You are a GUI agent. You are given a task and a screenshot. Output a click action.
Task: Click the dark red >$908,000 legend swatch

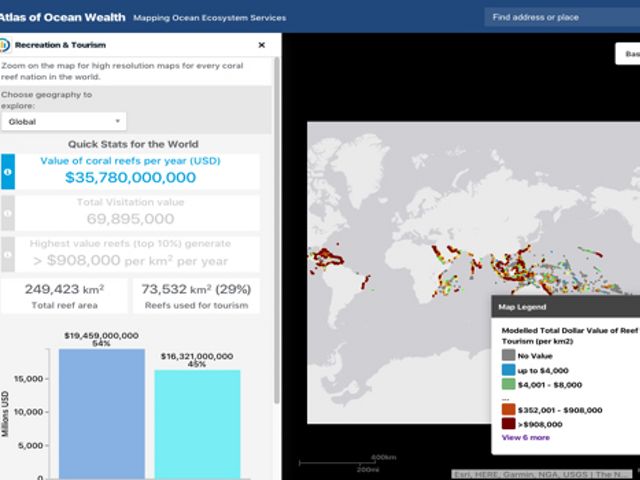pos(508,423)
